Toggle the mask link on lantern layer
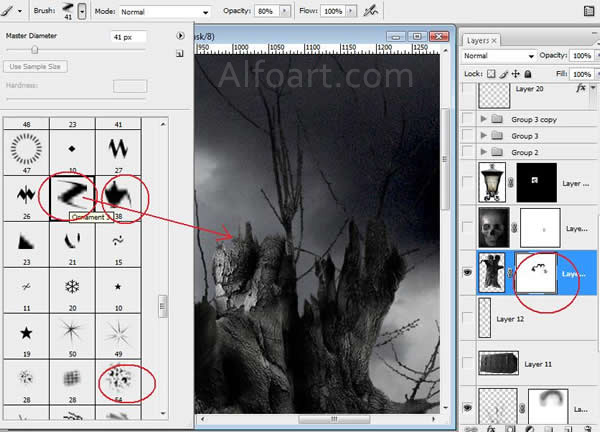This screenshot has height=432, width=600. click(511, 183)
